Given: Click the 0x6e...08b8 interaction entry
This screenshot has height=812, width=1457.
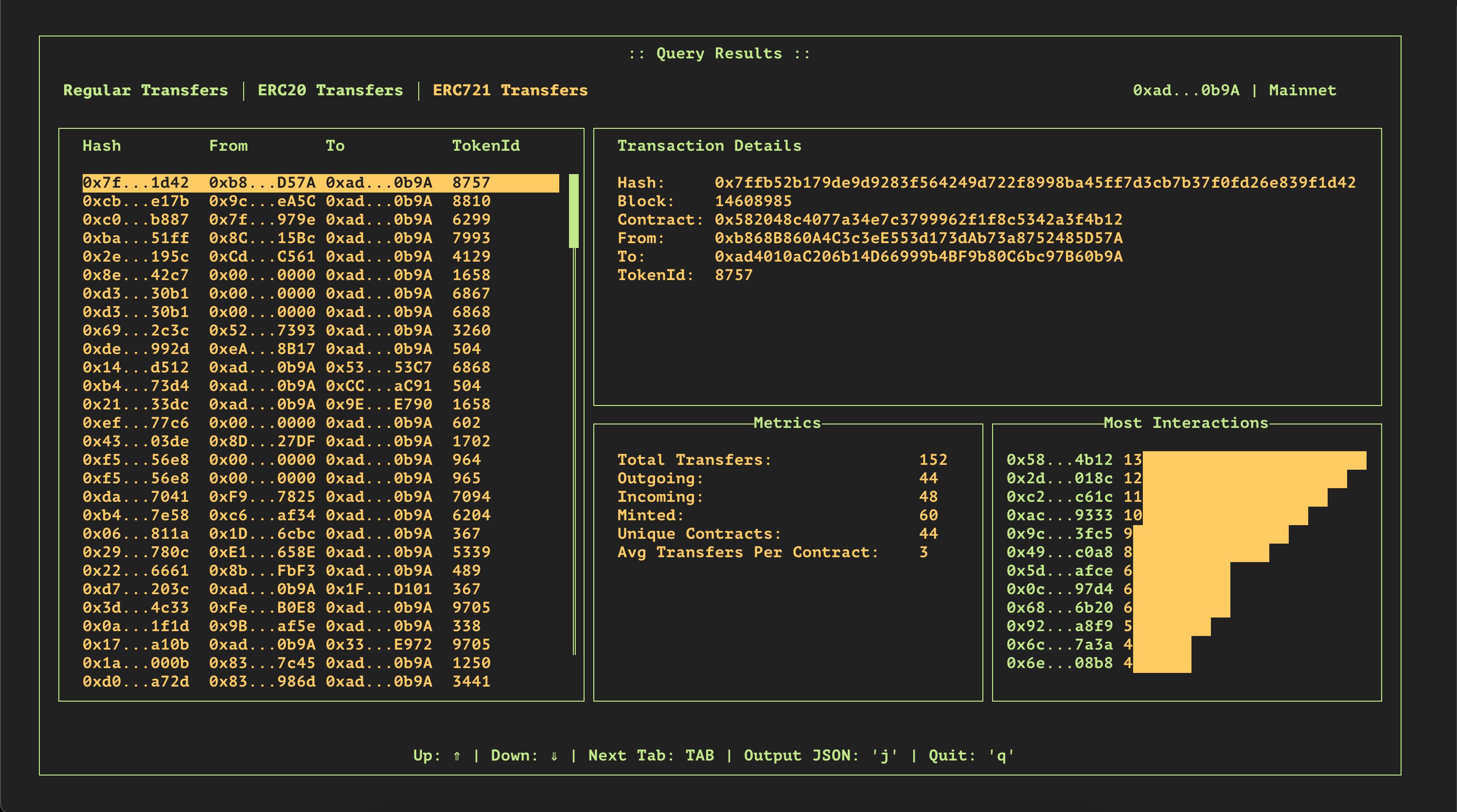Looking at the screenshot, I should pyautogui.click(x=1099, y=663).
